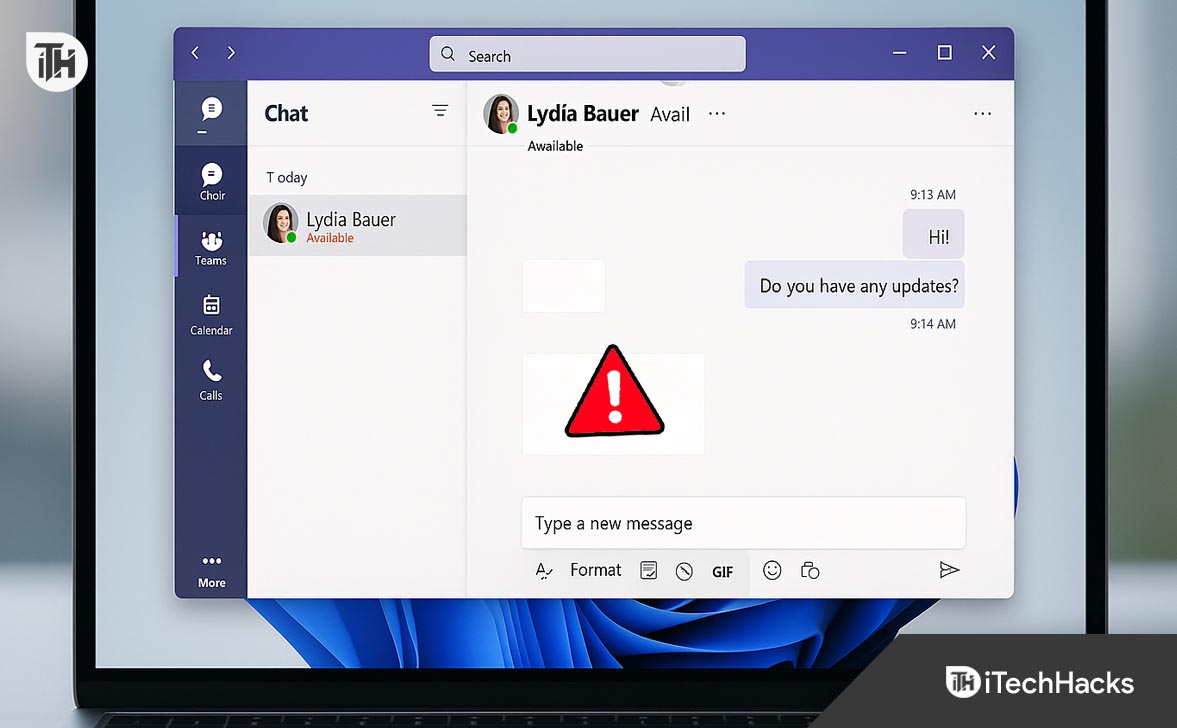Open the options ellipsis beside Lydia's name
This screenshot has width=1177, height=728.
[x=716, y=114]
